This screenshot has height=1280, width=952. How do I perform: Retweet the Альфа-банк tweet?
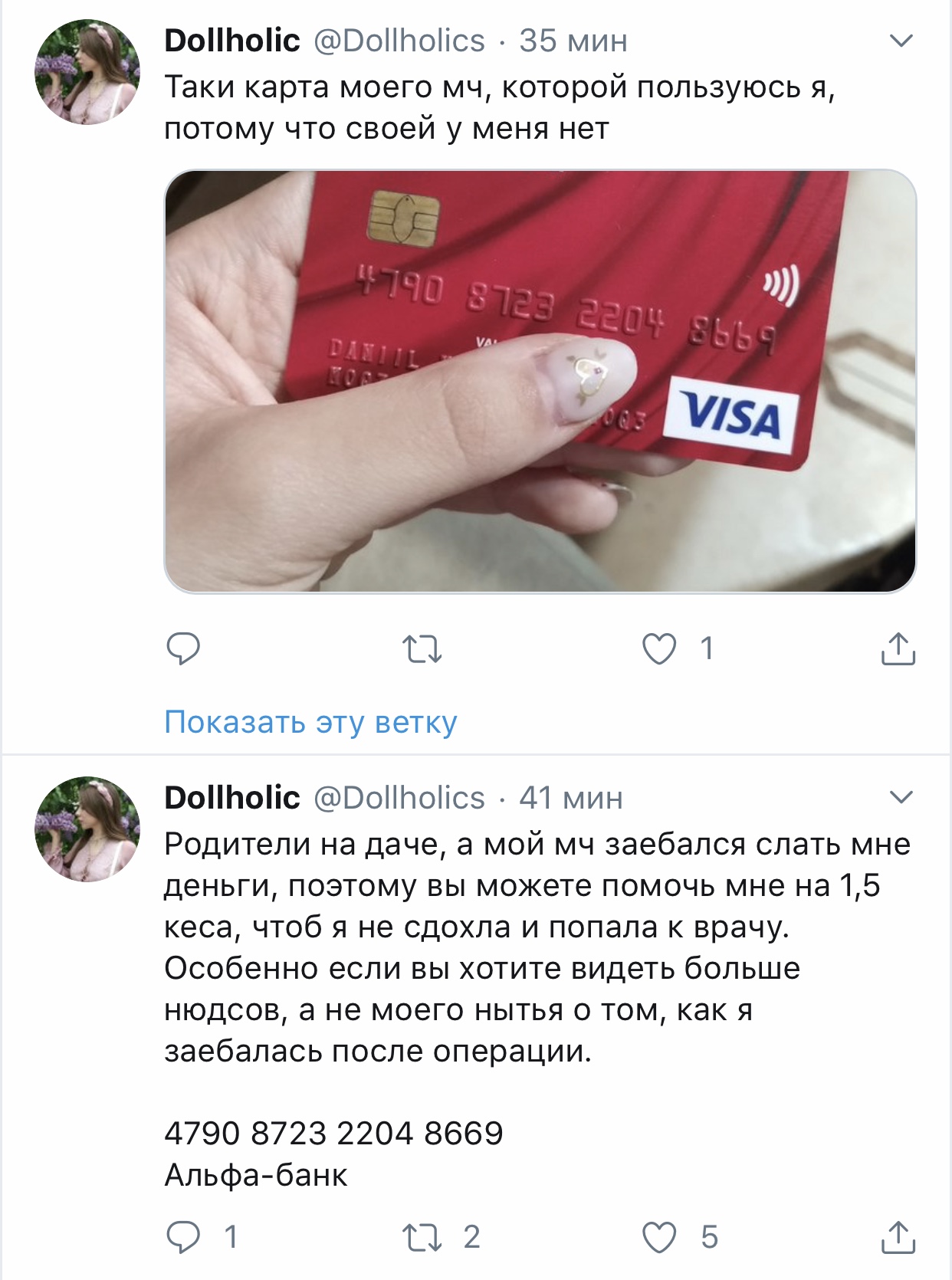pos(422,1237)
